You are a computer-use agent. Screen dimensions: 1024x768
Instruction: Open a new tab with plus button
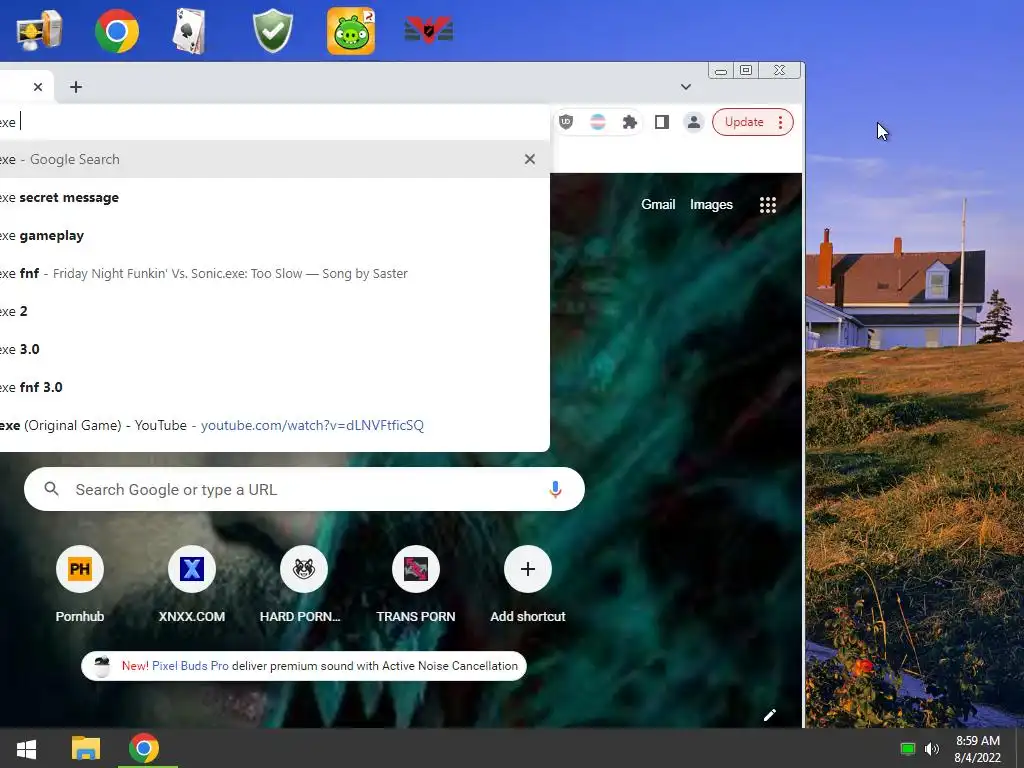coord(76,87)
